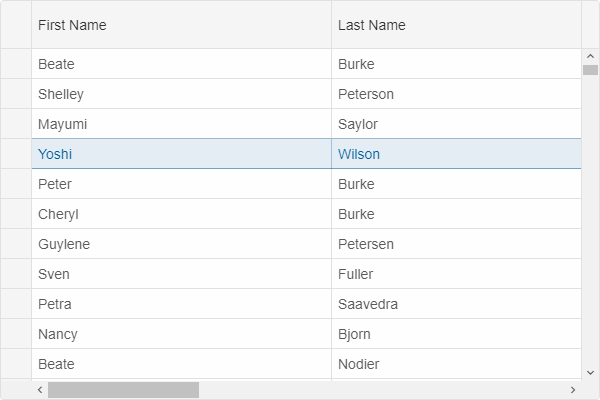
Task: Select the Saavedra cell
Action: coord(457,304)
